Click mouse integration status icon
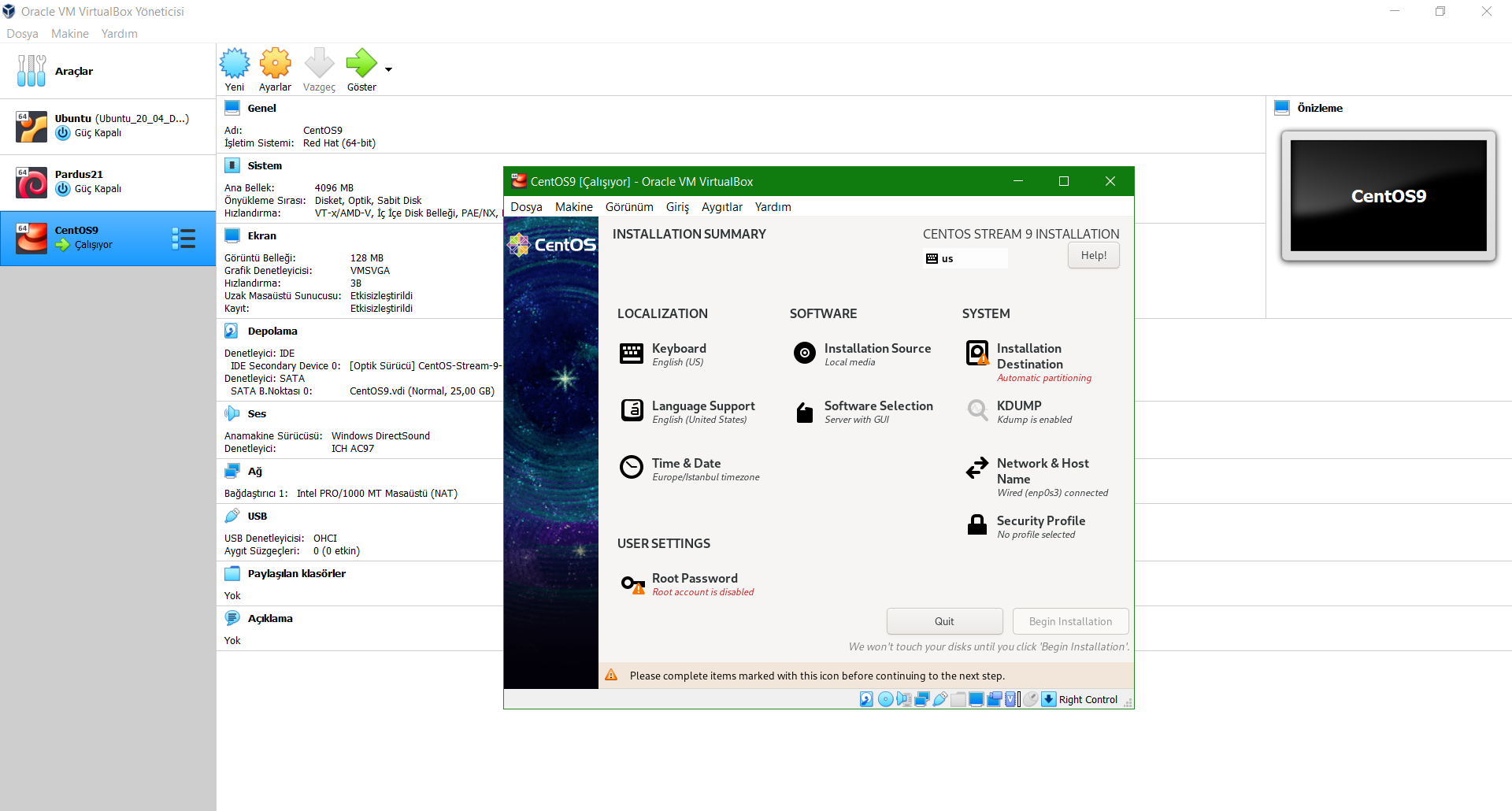Screen dimensions: 1512x811 (x=1031, y=699)
